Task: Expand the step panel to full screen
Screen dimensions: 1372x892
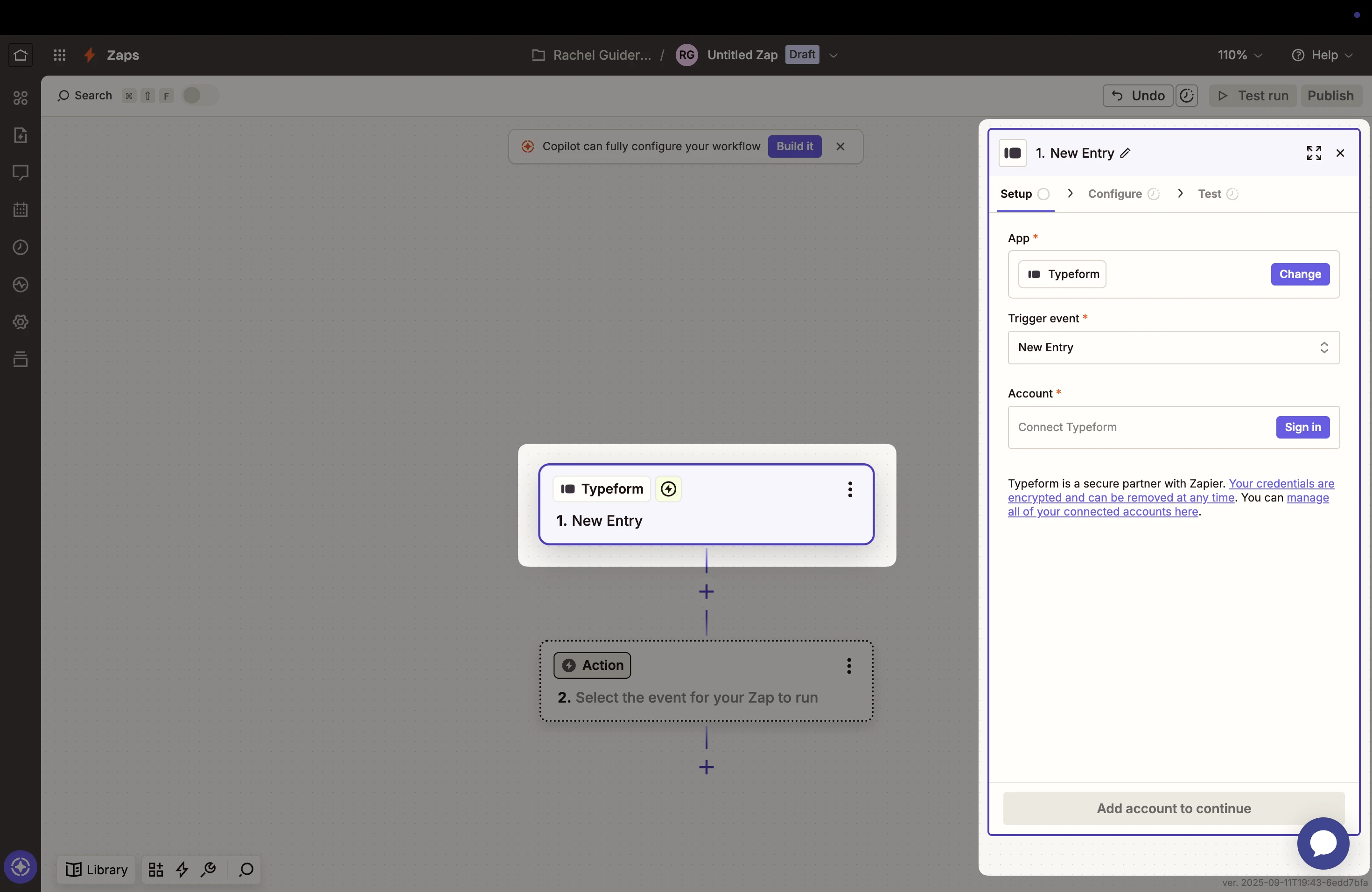Action: [1314, 153]
